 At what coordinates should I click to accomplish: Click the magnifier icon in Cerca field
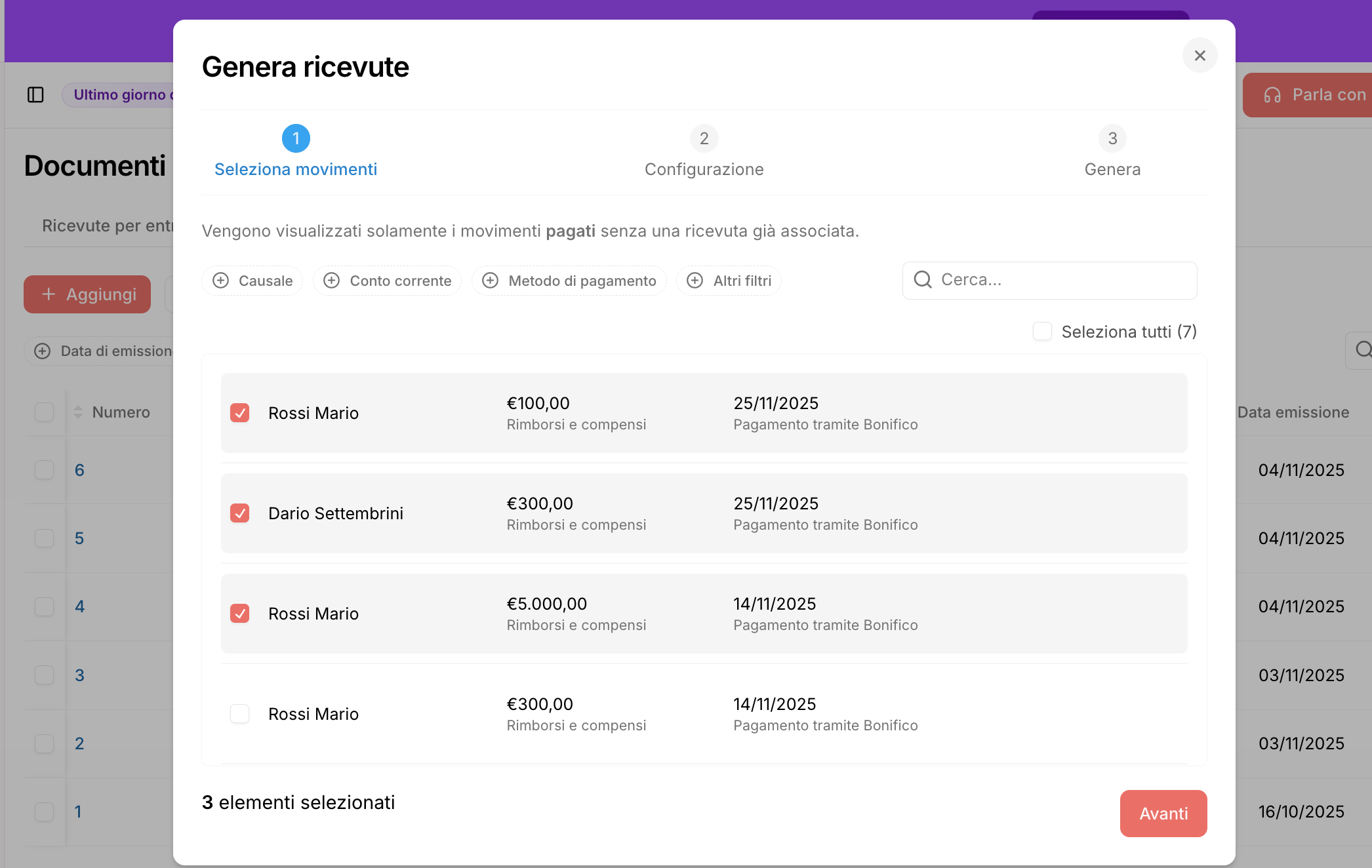(923, 280)
